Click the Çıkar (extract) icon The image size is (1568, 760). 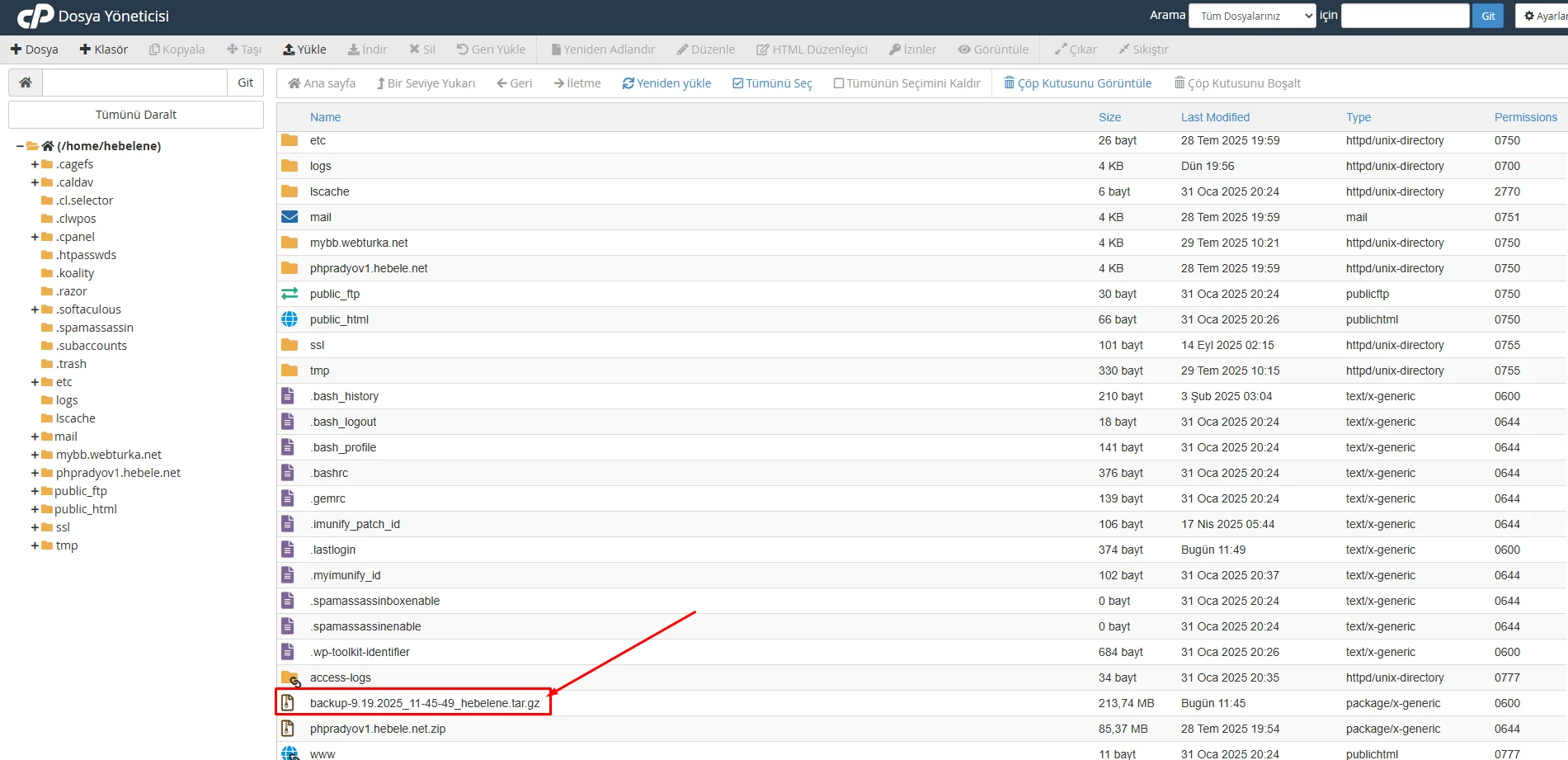pyautogui.click(x=1058, y=50)
